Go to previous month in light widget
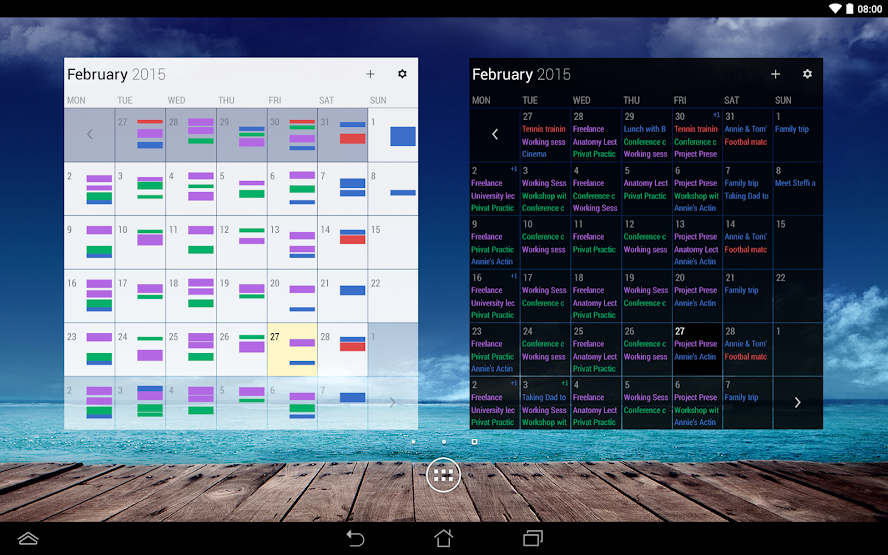This screenshot has height=555, width=888. pos(89,134)
